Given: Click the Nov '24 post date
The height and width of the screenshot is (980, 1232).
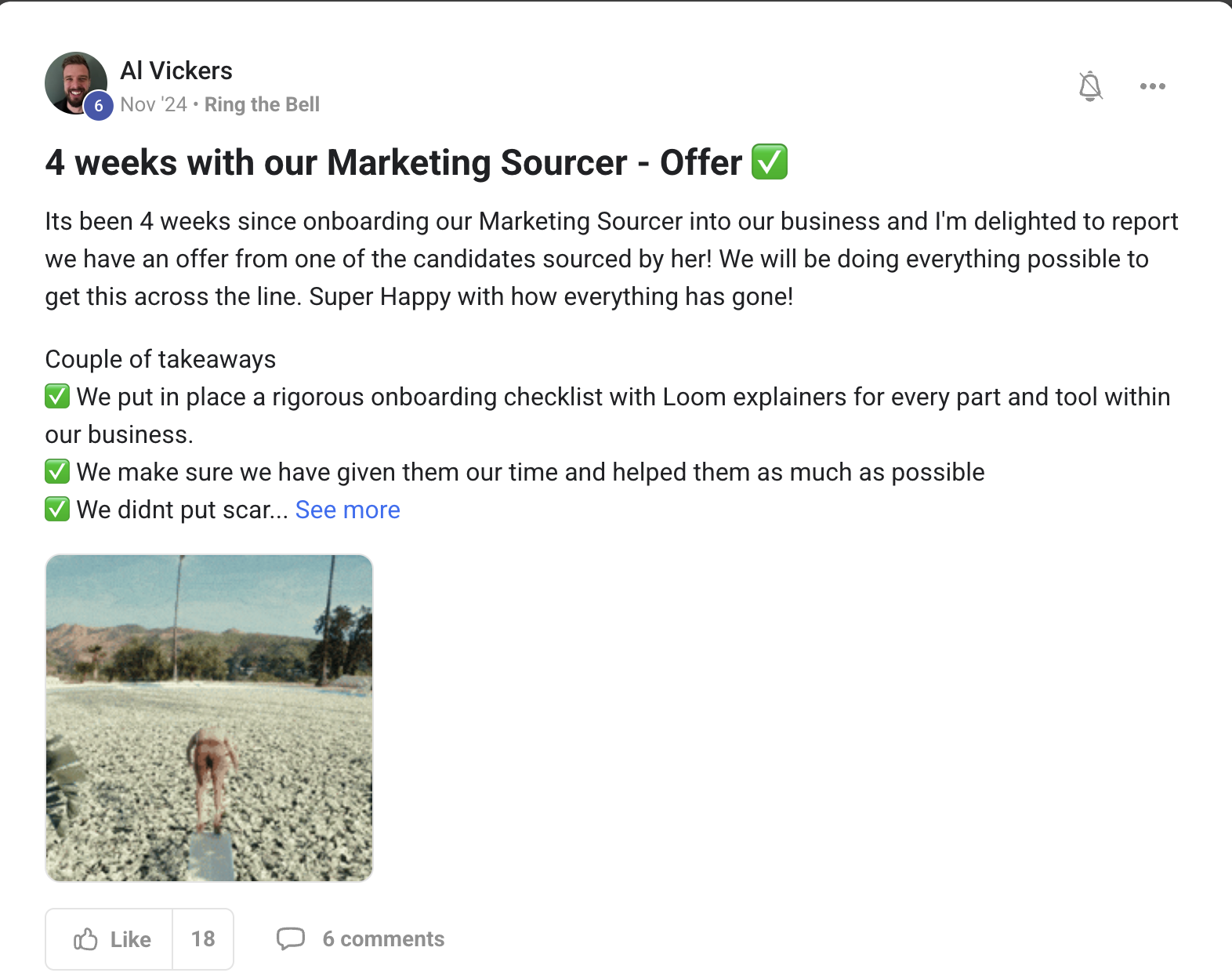Looking at the screenshot, I should pos(154,105).
